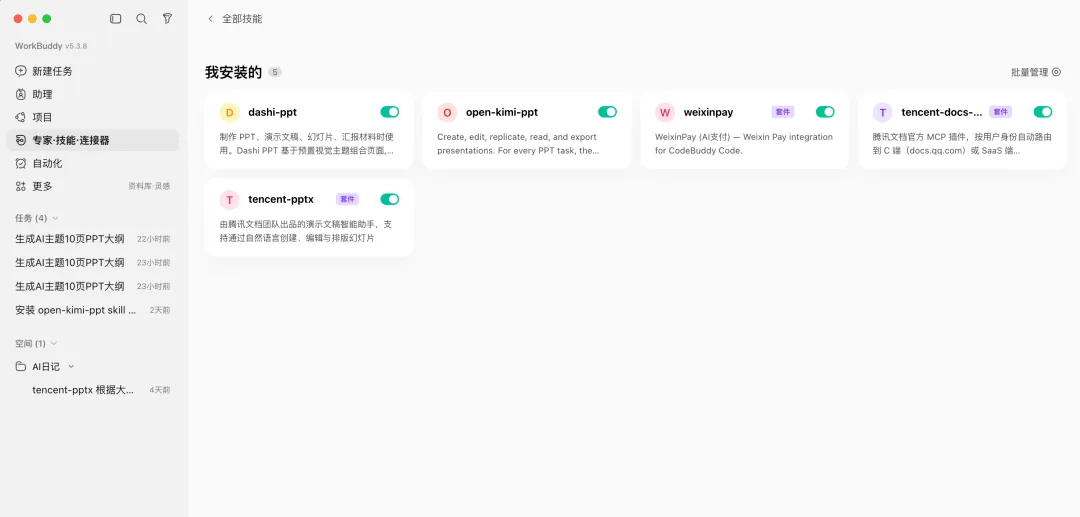Viewport: 1080px width, 517px height.
Task: Click the 更多 grid icon
Action: (21, 187)
